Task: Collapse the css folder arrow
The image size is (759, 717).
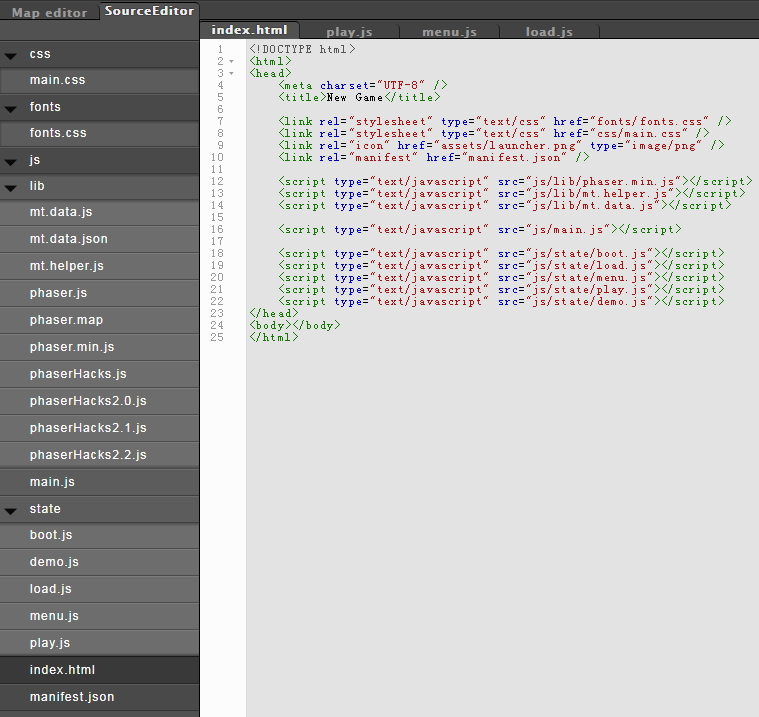Action: click(x=11, y=56)
